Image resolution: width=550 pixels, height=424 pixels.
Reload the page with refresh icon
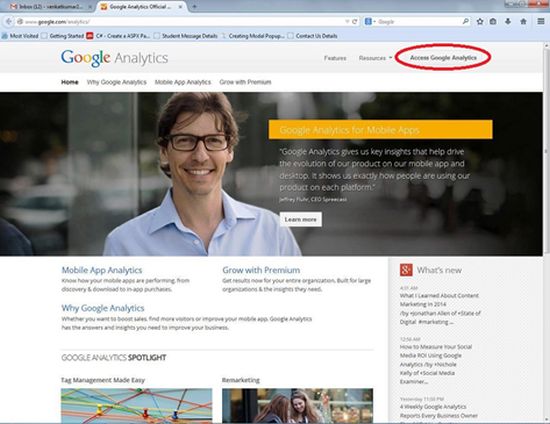355,22
